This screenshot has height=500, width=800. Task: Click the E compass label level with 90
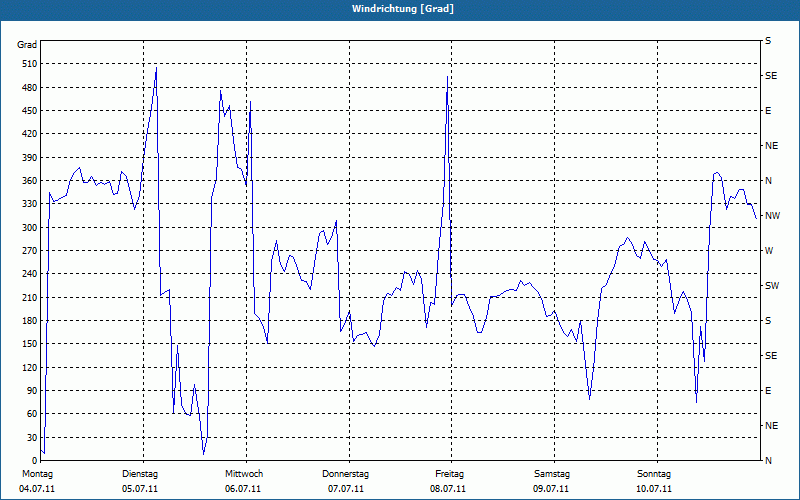click(768, 391)
